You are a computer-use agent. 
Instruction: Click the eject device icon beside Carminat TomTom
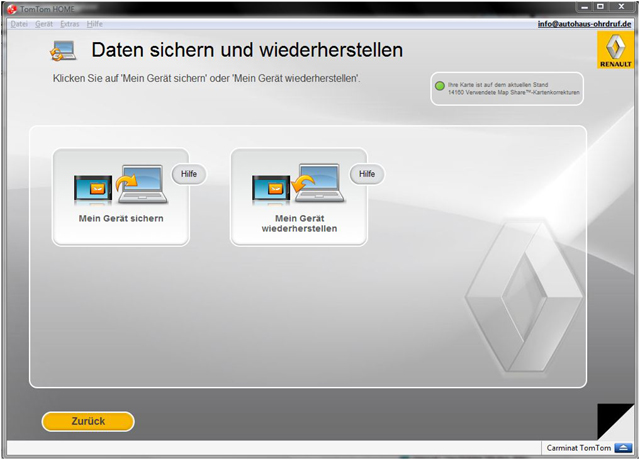click(623, 447)
